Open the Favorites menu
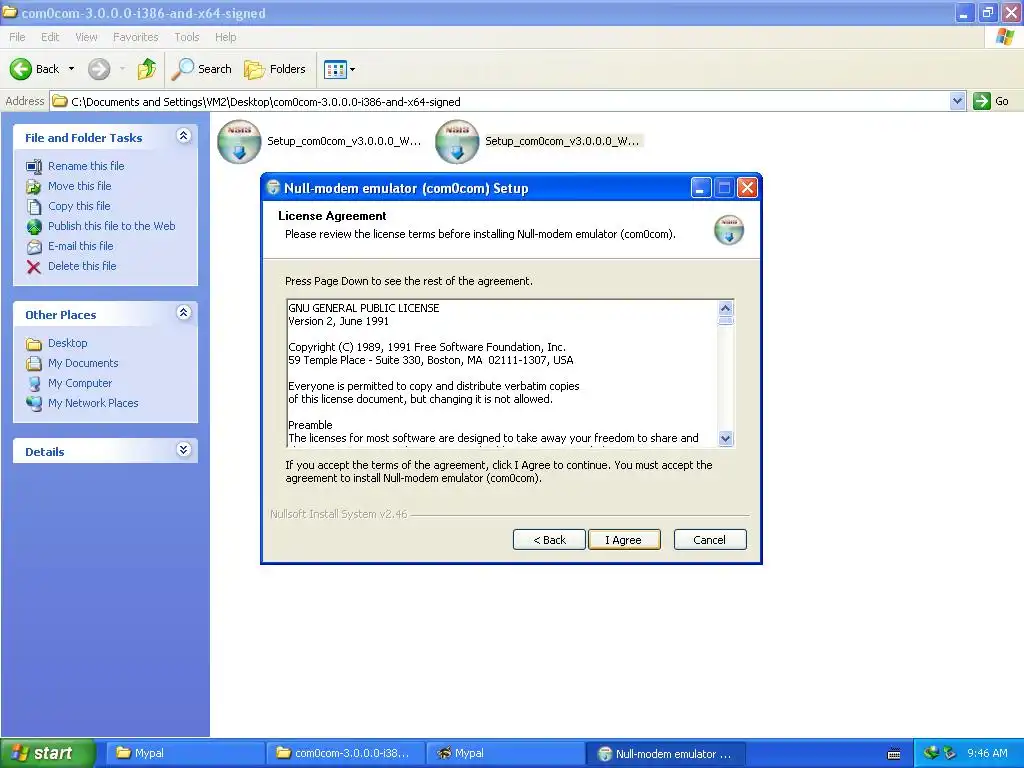This screenshot has height=768, width=1024. (135, 37)
